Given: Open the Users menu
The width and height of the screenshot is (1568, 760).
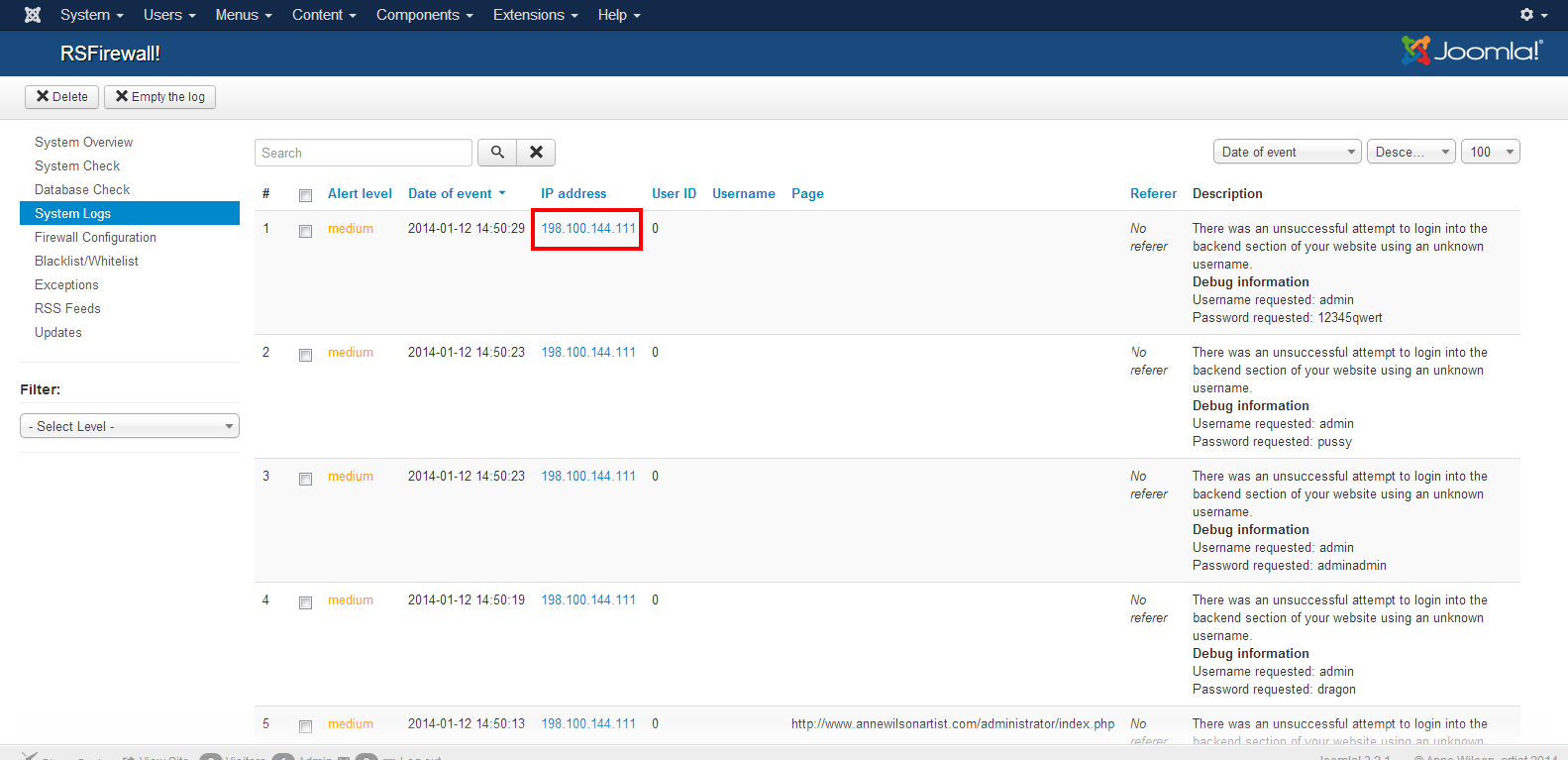Looking at the screenshot, I should coord(169,15).
